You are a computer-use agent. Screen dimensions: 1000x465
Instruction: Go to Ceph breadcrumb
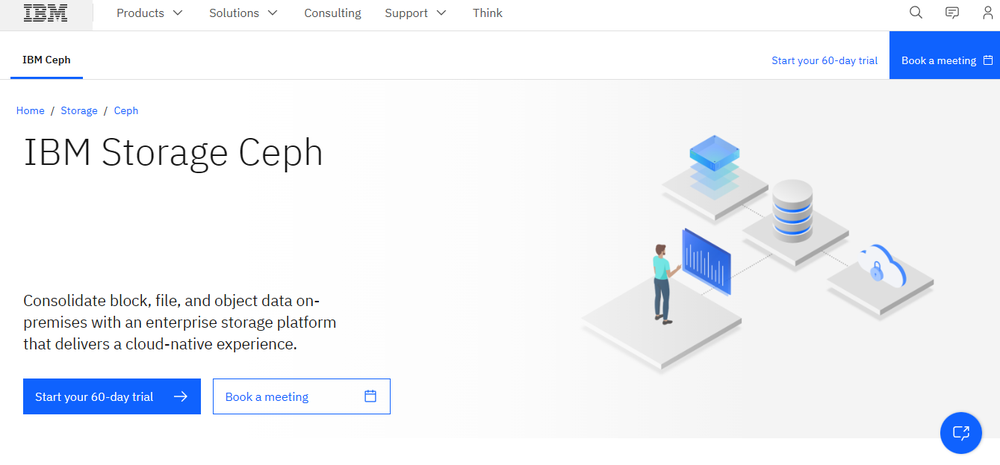pos(126,110)
